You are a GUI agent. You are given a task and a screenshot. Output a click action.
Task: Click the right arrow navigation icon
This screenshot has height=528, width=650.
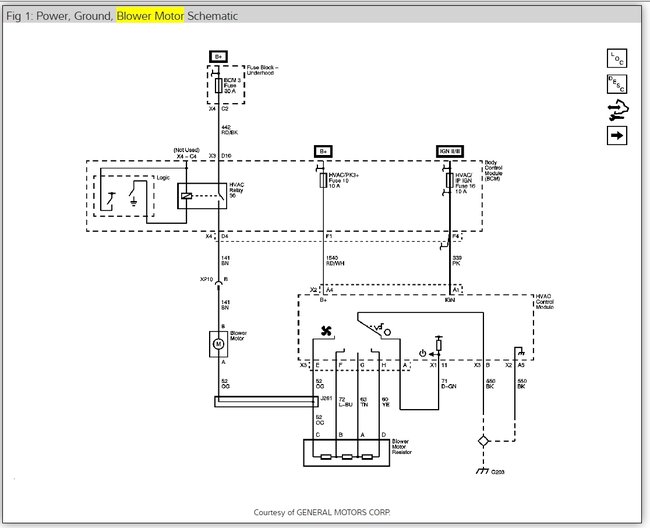617,136
